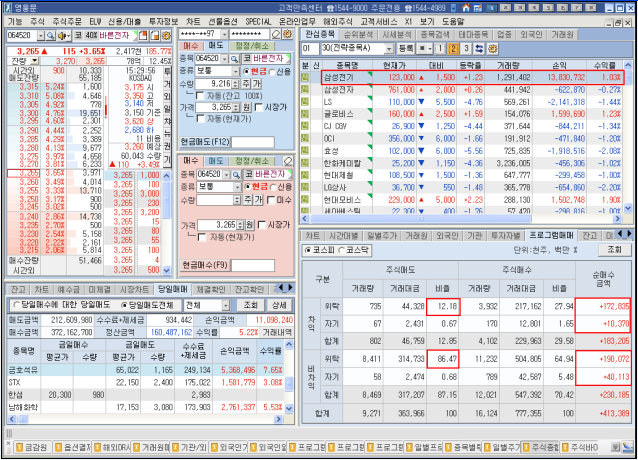This screenshot has height=460, width=638.
Task: Click the home icon in the title bar
Action: click(x=466, y=8)
